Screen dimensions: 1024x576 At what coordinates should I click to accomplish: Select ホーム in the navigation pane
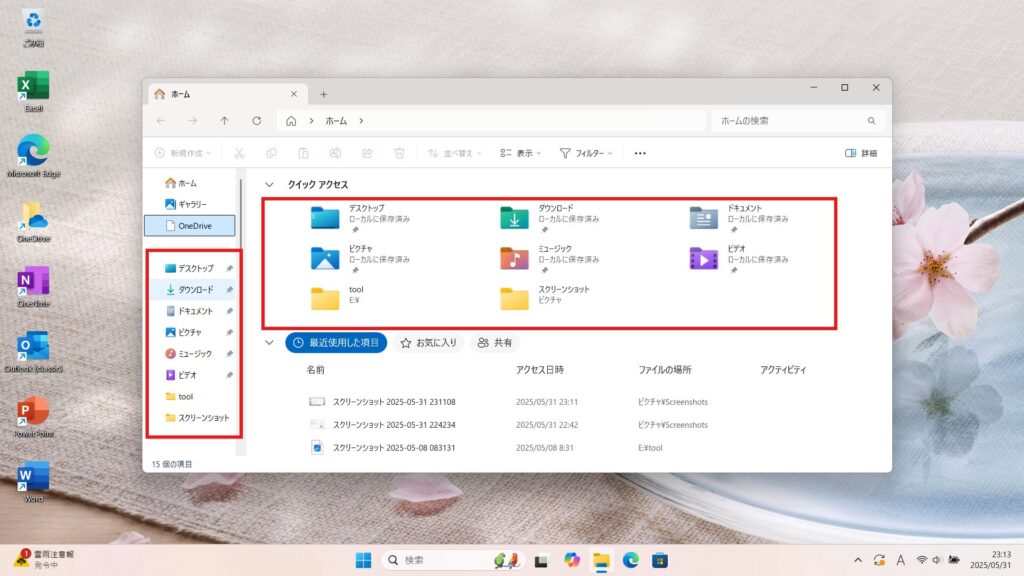[181, 183]
